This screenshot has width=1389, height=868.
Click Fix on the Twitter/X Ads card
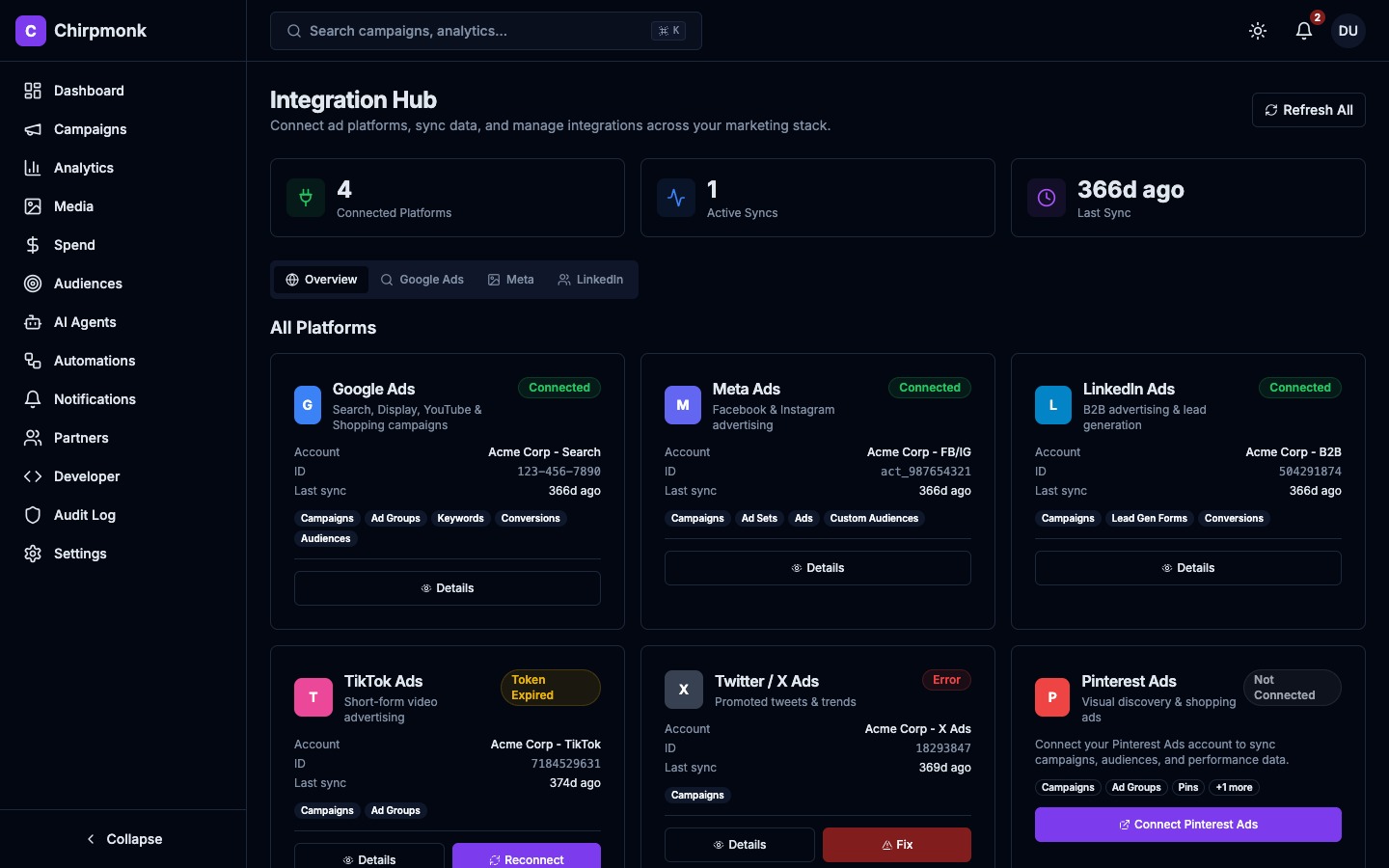896,845
